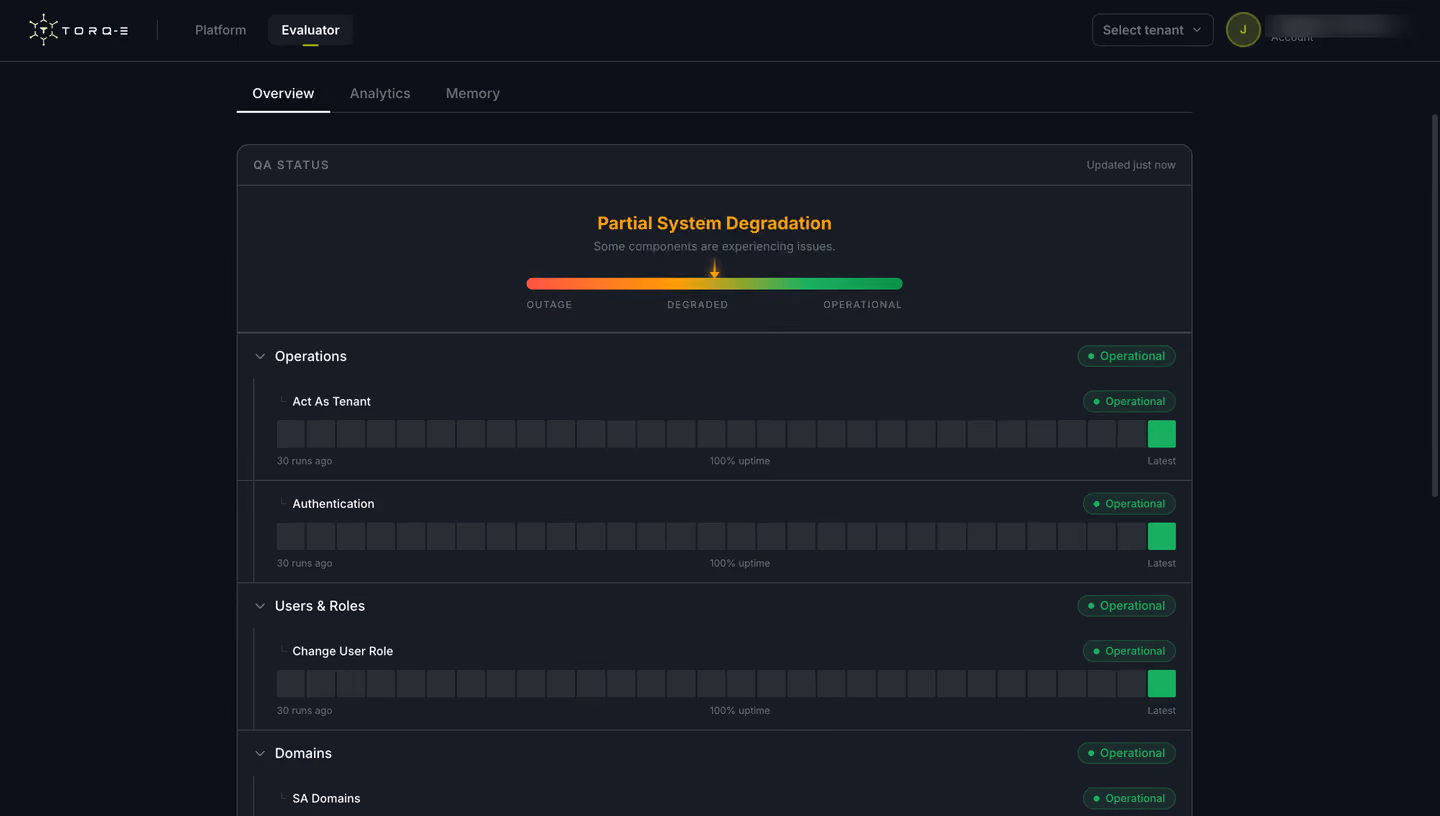1440x816 pixels.
Task: Click the Updated just now text
Action: pyautogui.click(x=1131, y=165)
